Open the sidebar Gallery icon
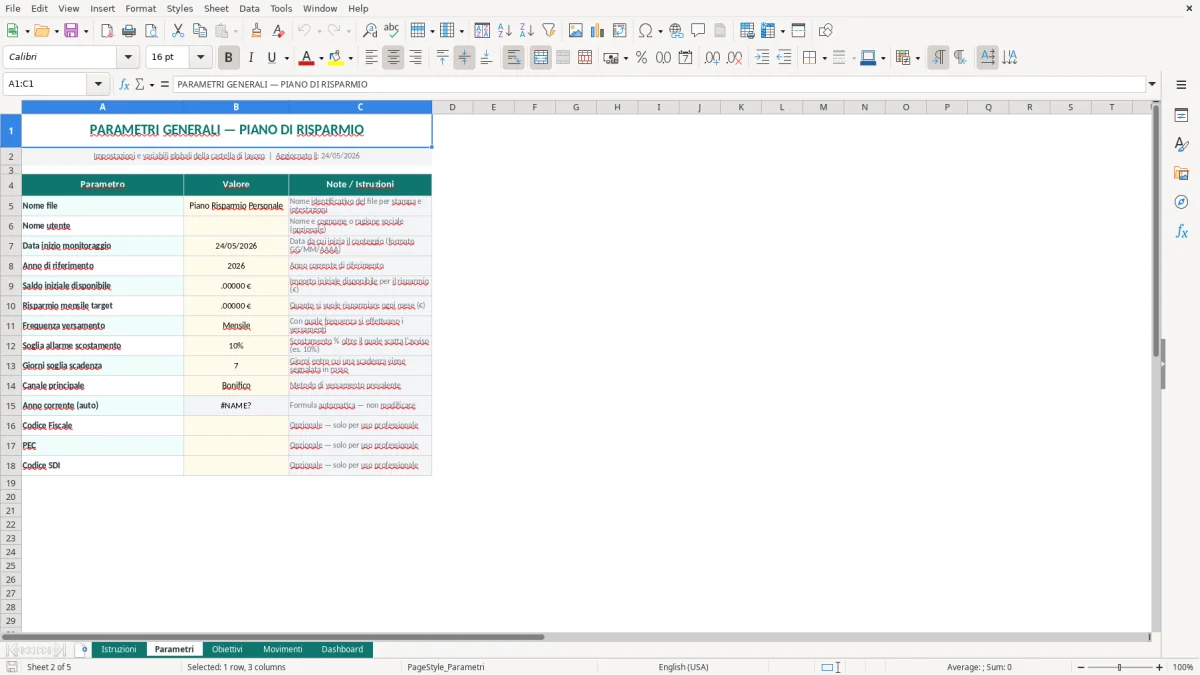This screenshot has height=675, width=1200. pos(1181,173)
